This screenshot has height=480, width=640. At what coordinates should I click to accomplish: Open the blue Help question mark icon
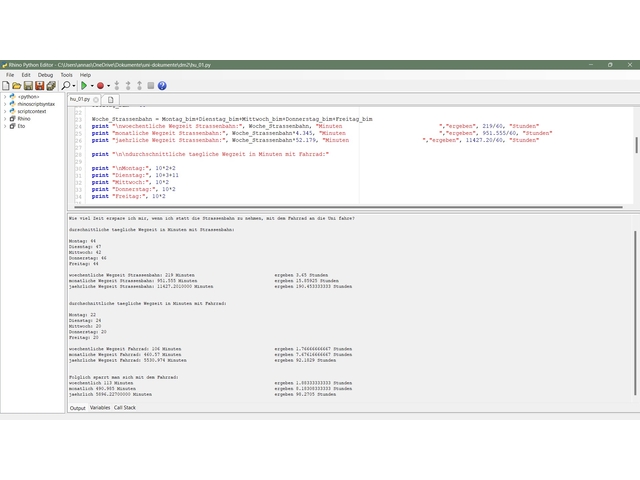click(x=162, y=86)
